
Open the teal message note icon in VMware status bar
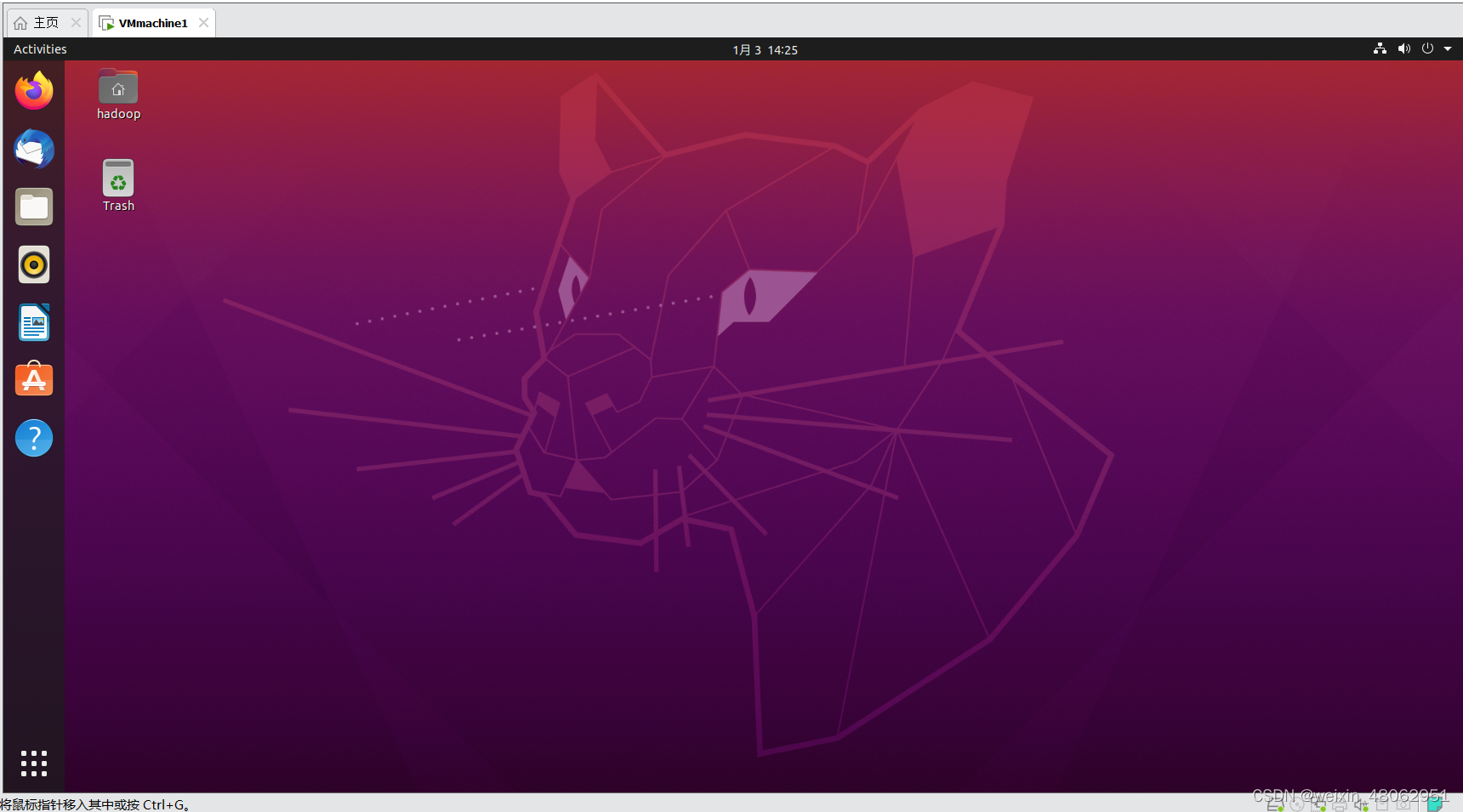pyautogui.click(x=1436, y=803)
